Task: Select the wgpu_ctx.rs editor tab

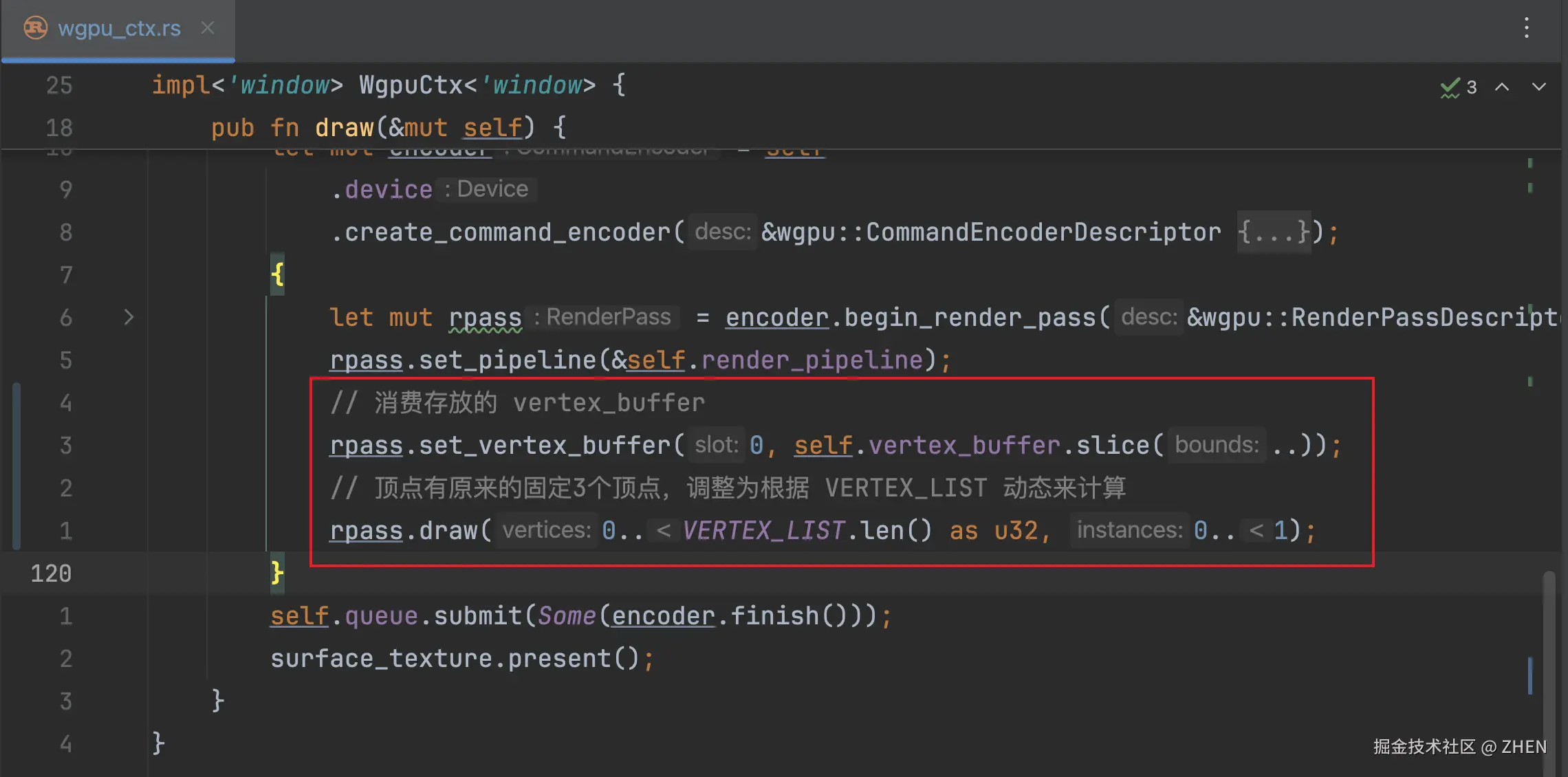Action: point(118,30)
